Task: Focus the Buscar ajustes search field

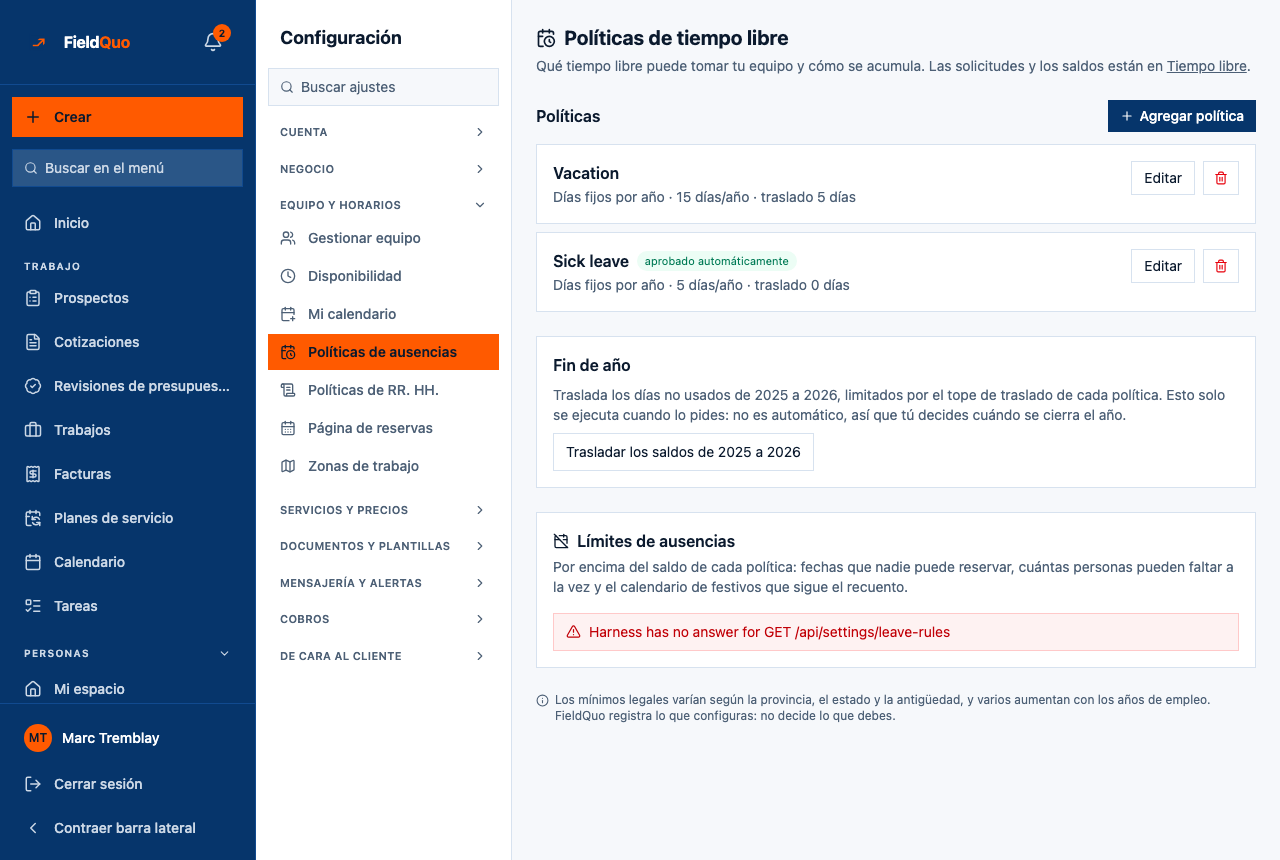Action: pyautogui.click(x=383, y=87)
